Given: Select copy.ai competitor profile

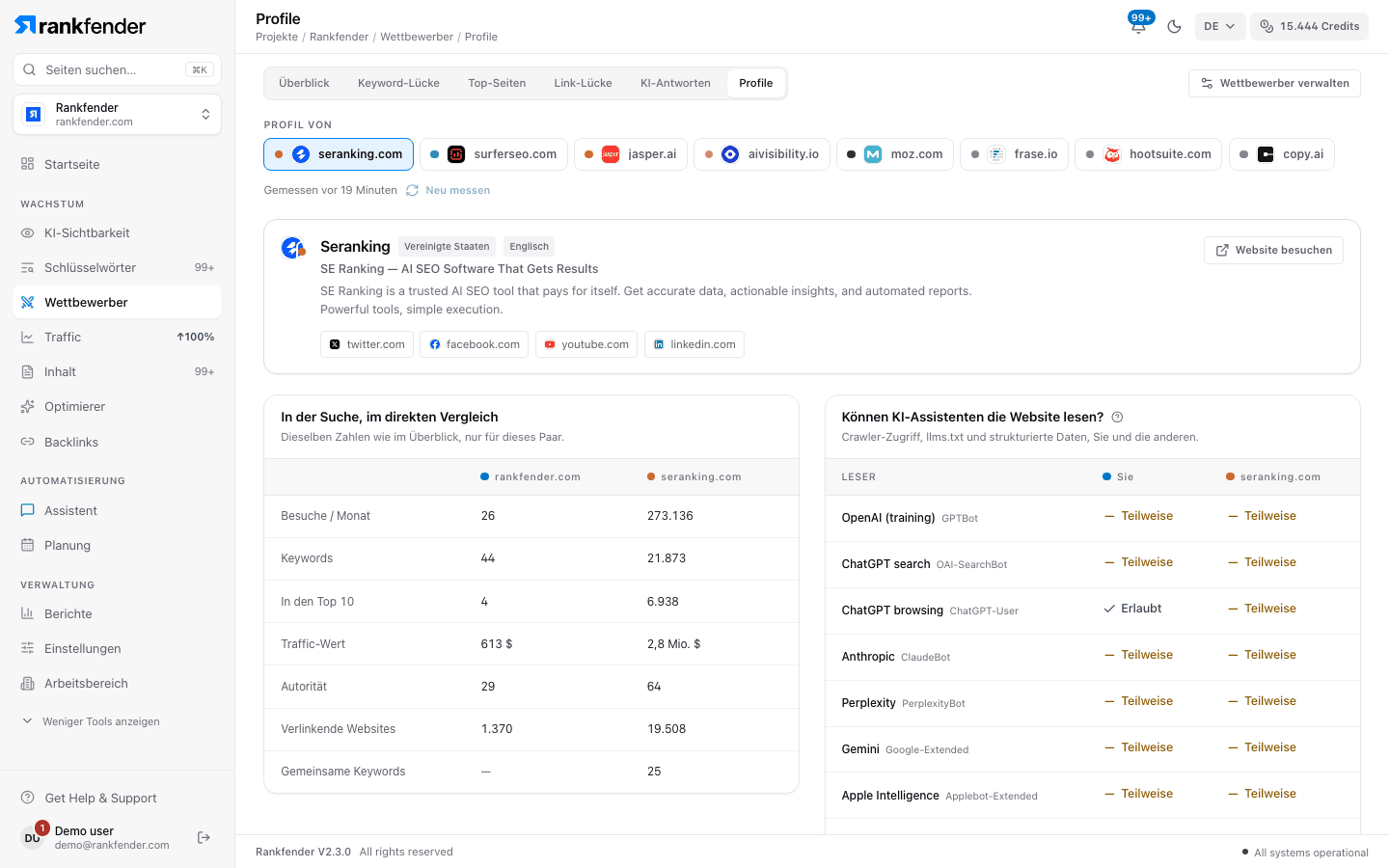Looking at the screenshot, I should (1281, 154).
